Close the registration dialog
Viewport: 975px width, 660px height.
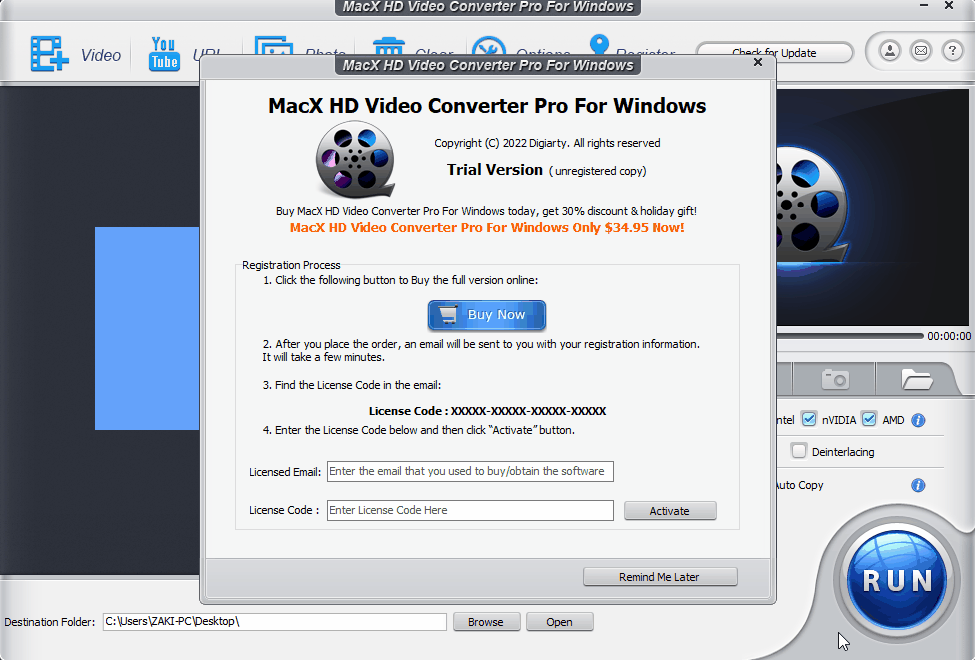click(757, 62)
